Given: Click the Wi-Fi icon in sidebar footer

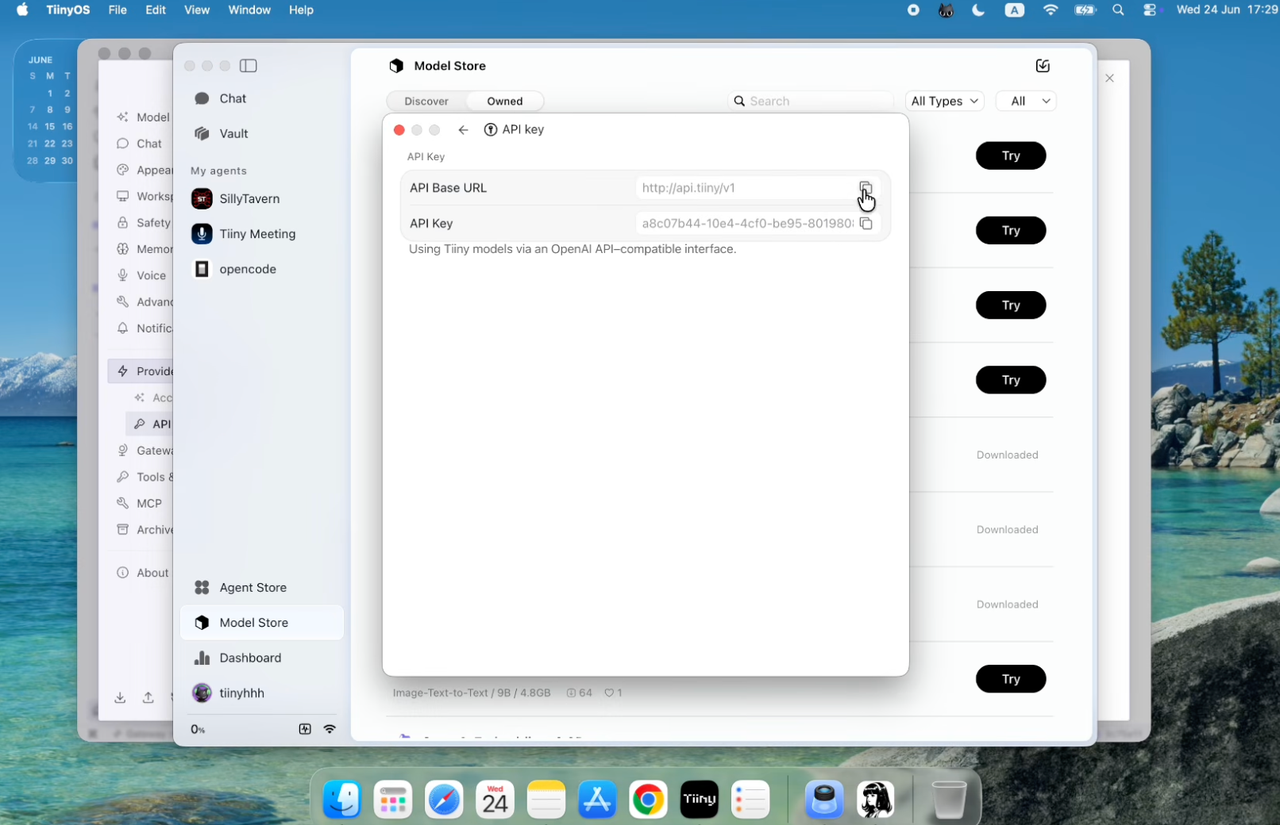Looking at the screenshot, I should click(330, 729).
